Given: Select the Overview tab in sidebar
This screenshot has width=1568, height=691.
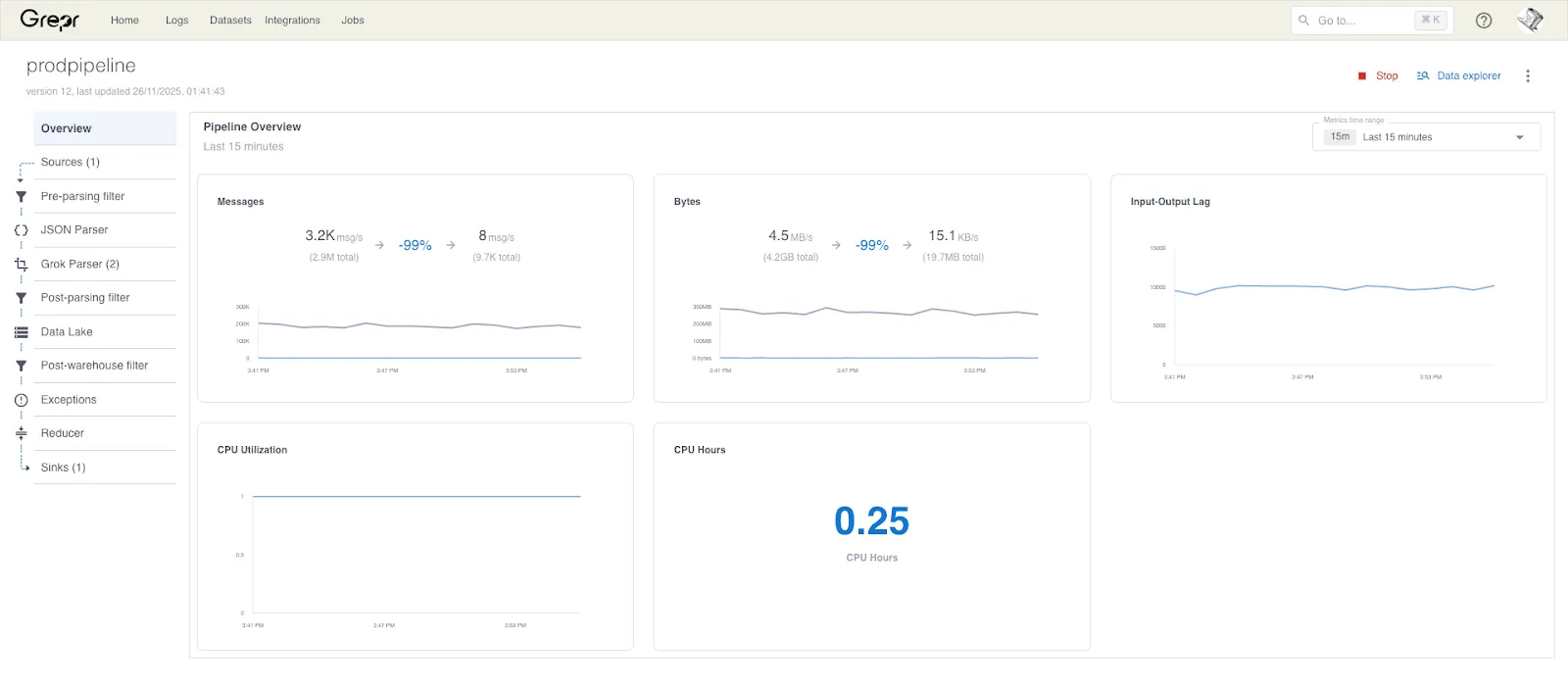Looking at the screenshot, I should tap(105, 128).
